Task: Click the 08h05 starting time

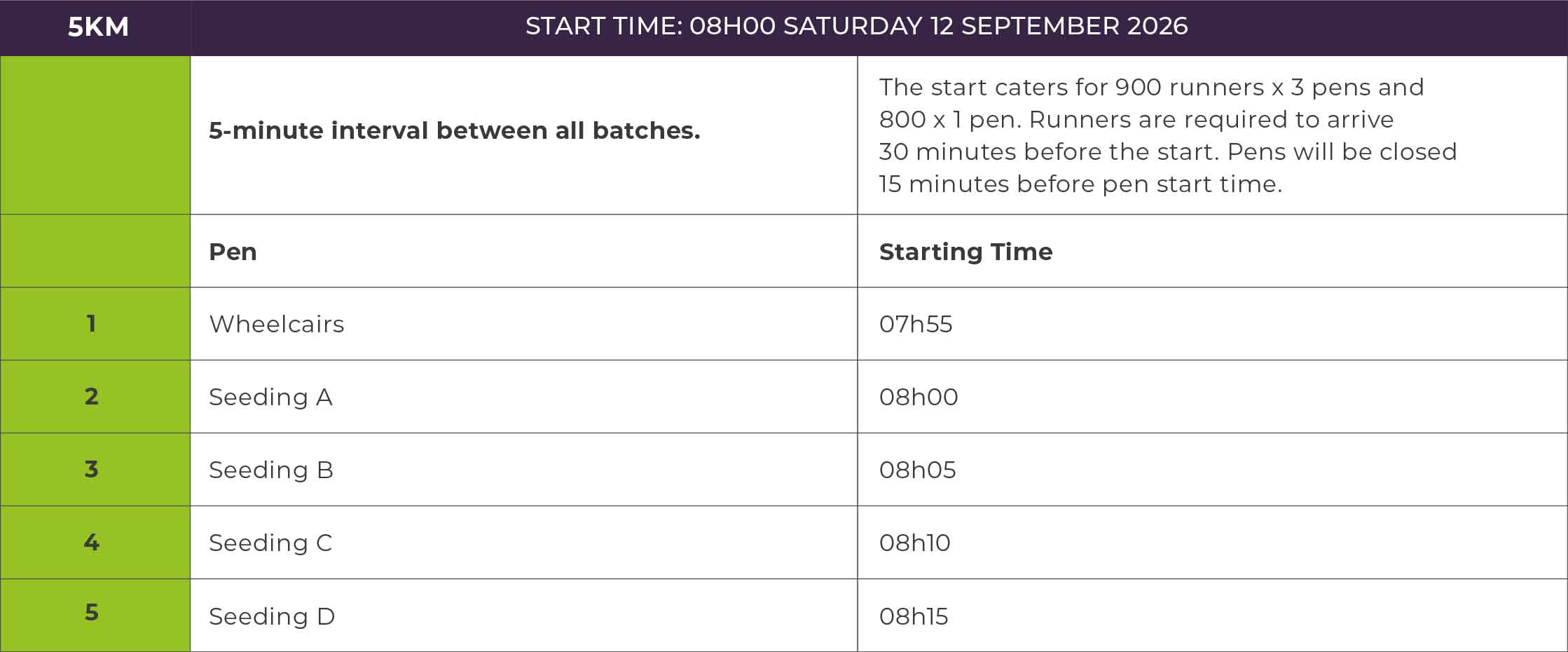Action: pos(917,470)
